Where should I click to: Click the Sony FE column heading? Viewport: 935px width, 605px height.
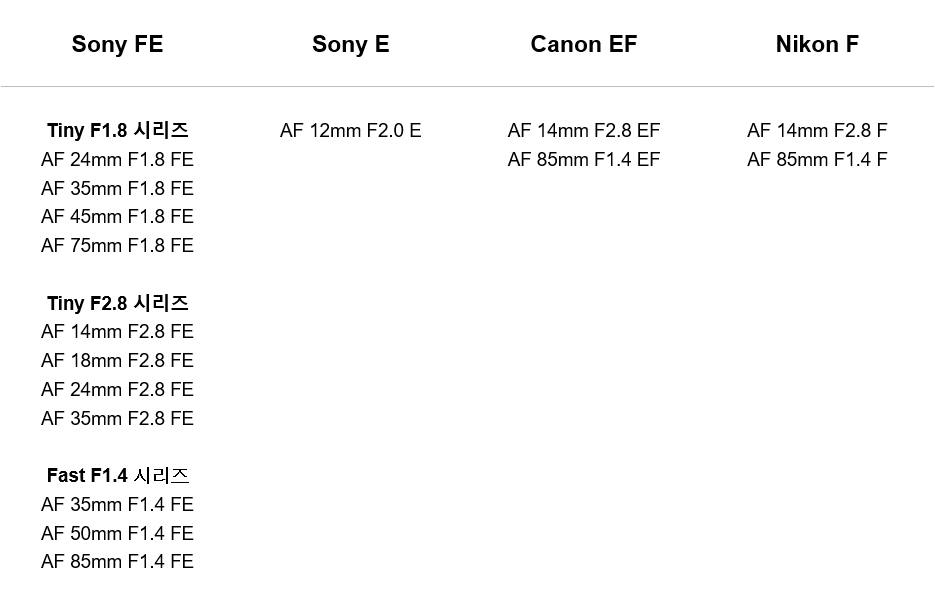117,44
